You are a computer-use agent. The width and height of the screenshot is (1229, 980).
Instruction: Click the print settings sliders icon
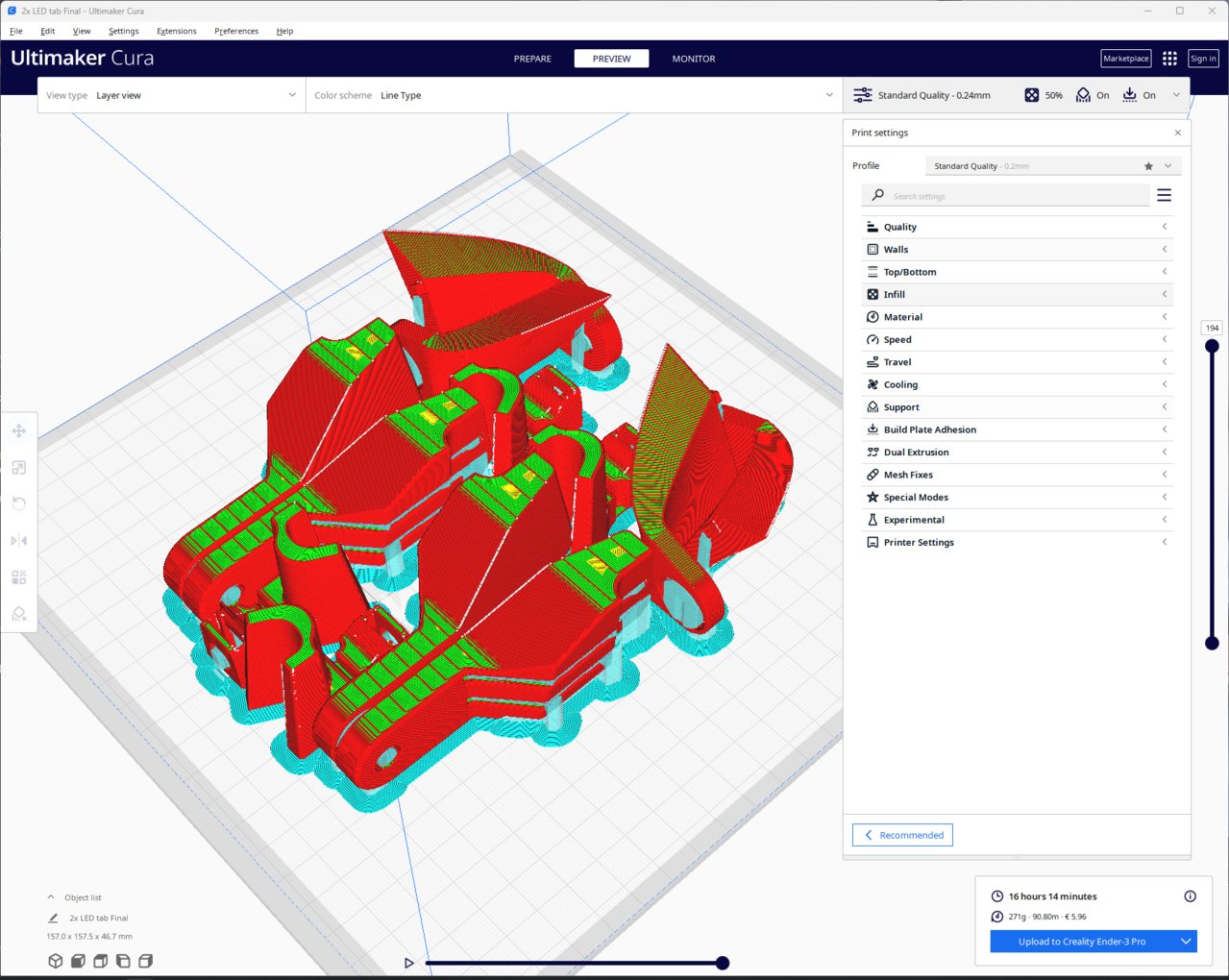863,95
